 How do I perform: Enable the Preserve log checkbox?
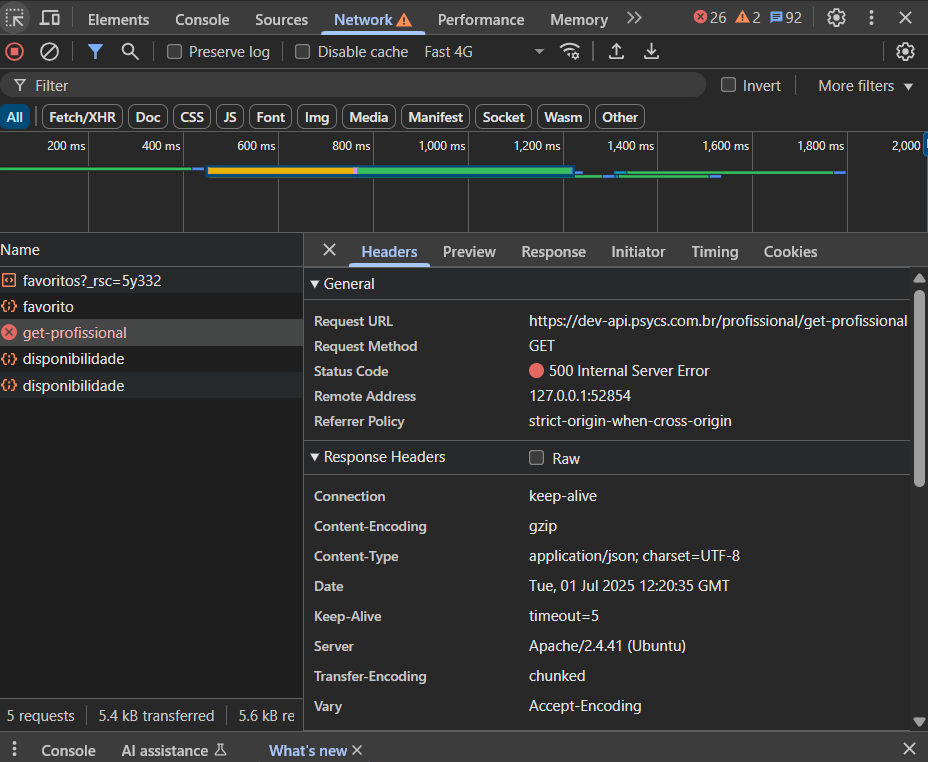[x=175, y=52]
